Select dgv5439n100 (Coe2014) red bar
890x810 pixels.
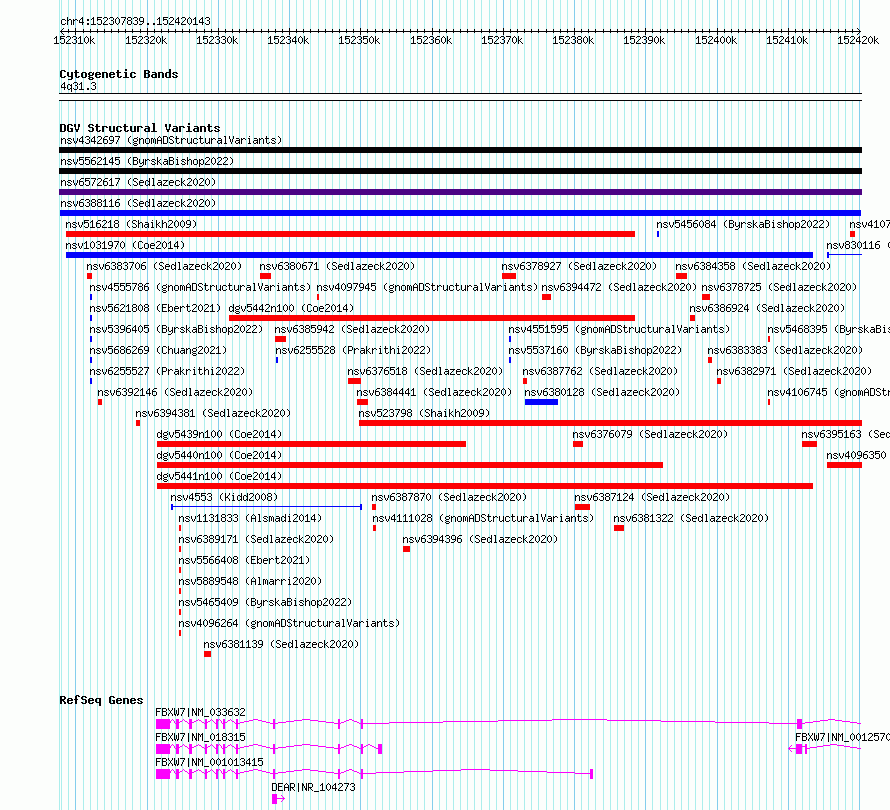[312, 444]
